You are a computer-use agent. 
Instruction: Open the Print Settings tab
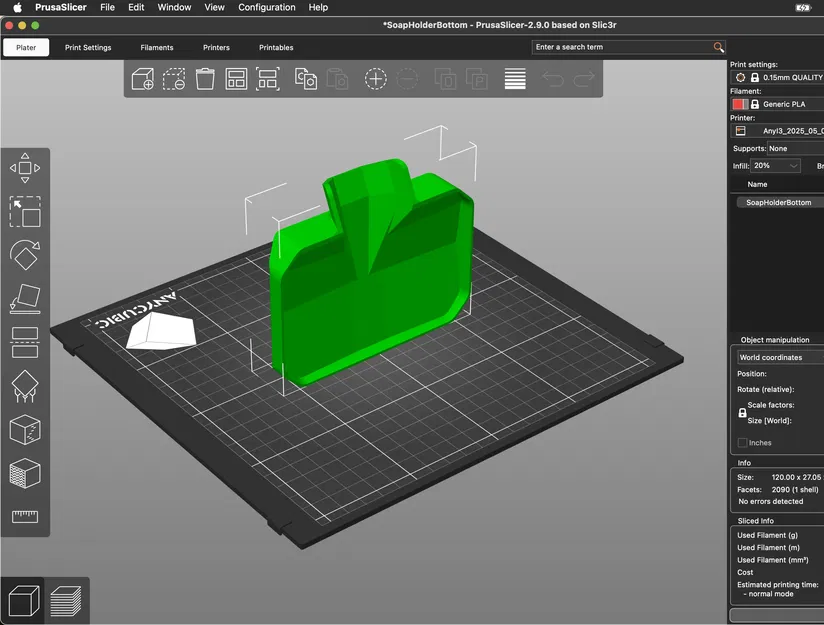(x=88, y=47)
